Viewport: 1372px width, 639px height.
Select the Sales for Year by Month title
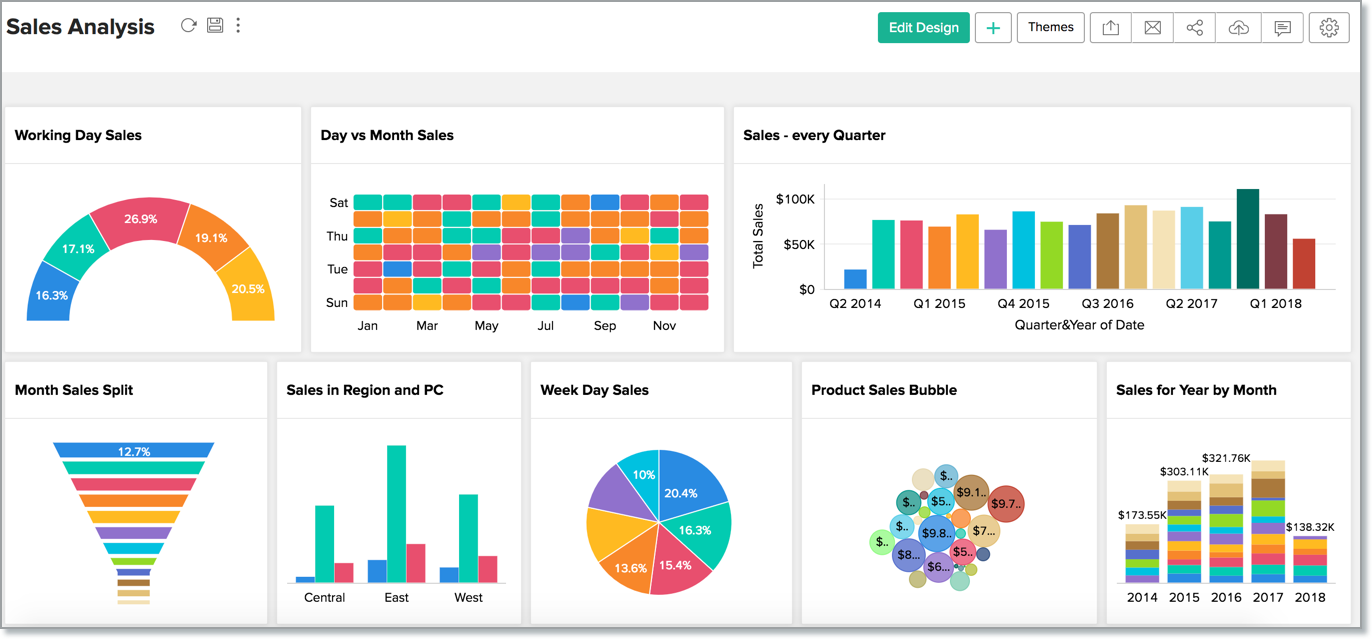point(1196,390)
